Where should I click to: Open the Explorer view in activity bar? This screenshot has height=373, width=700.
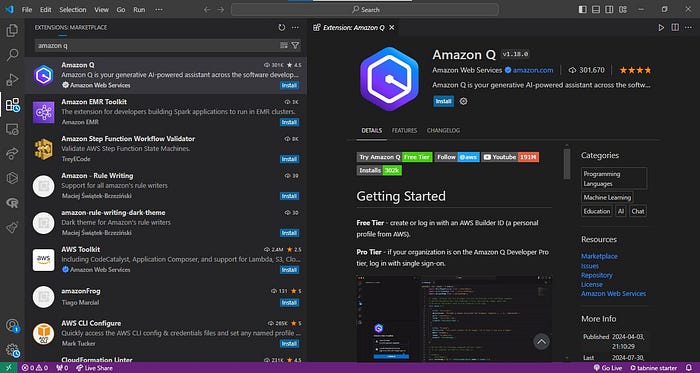[12, 30]
